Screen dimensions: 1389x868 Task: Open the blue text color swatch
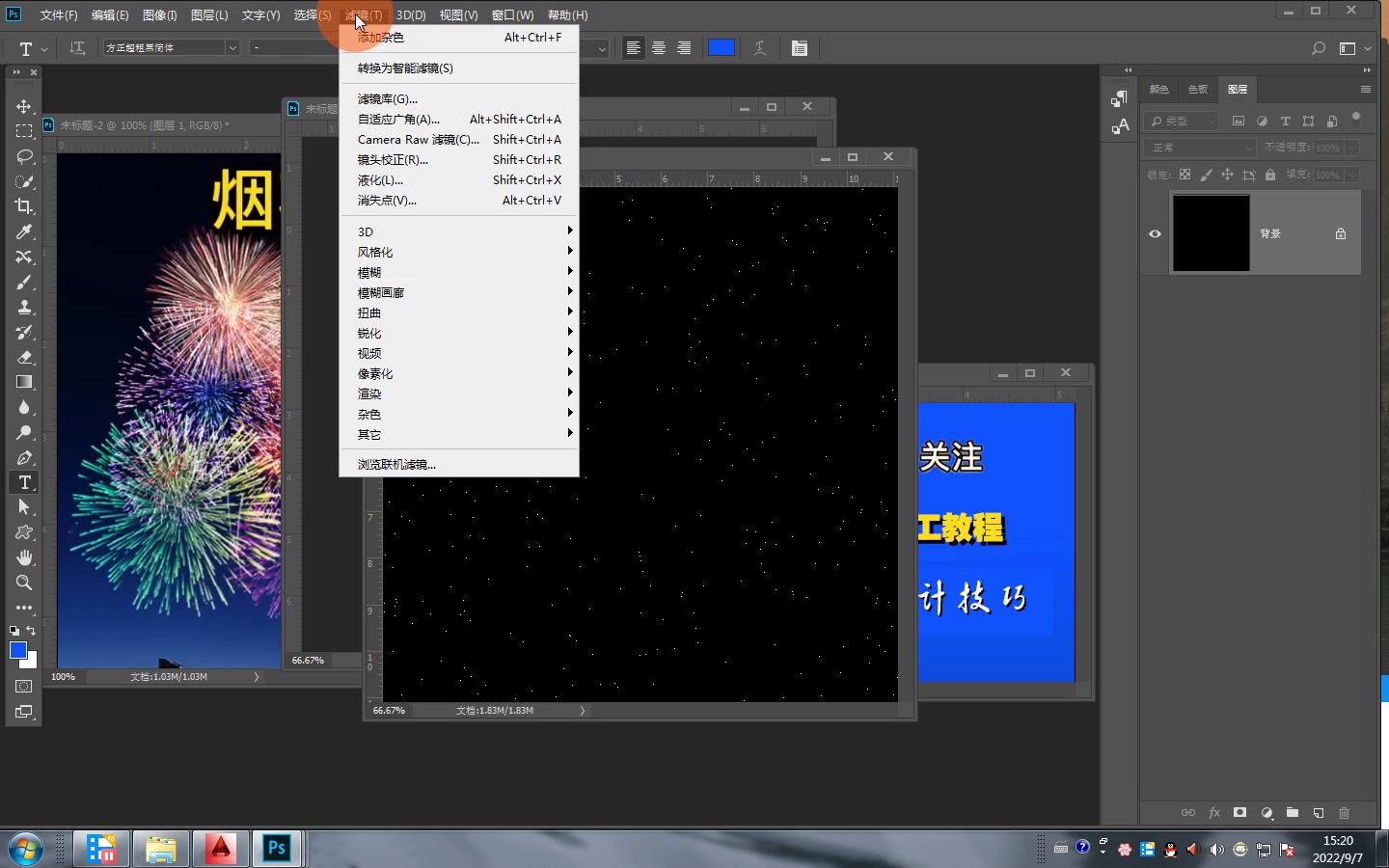coord(722,48)
